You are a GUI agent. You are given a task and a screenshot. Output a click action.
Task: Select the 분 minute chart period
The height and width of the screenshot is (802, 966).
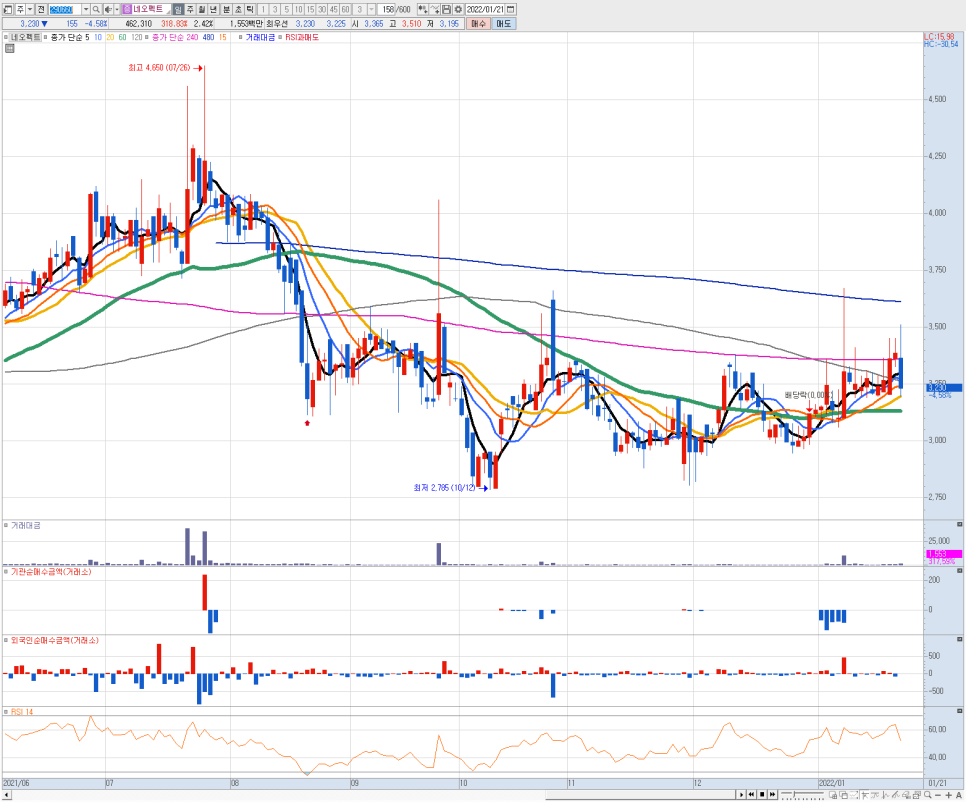pos(226,9)
